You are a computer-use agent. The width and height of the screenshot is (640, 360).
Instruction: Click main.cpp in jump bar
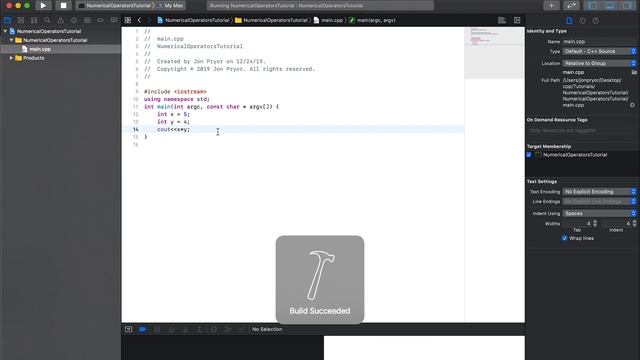[x=328, y=20]
